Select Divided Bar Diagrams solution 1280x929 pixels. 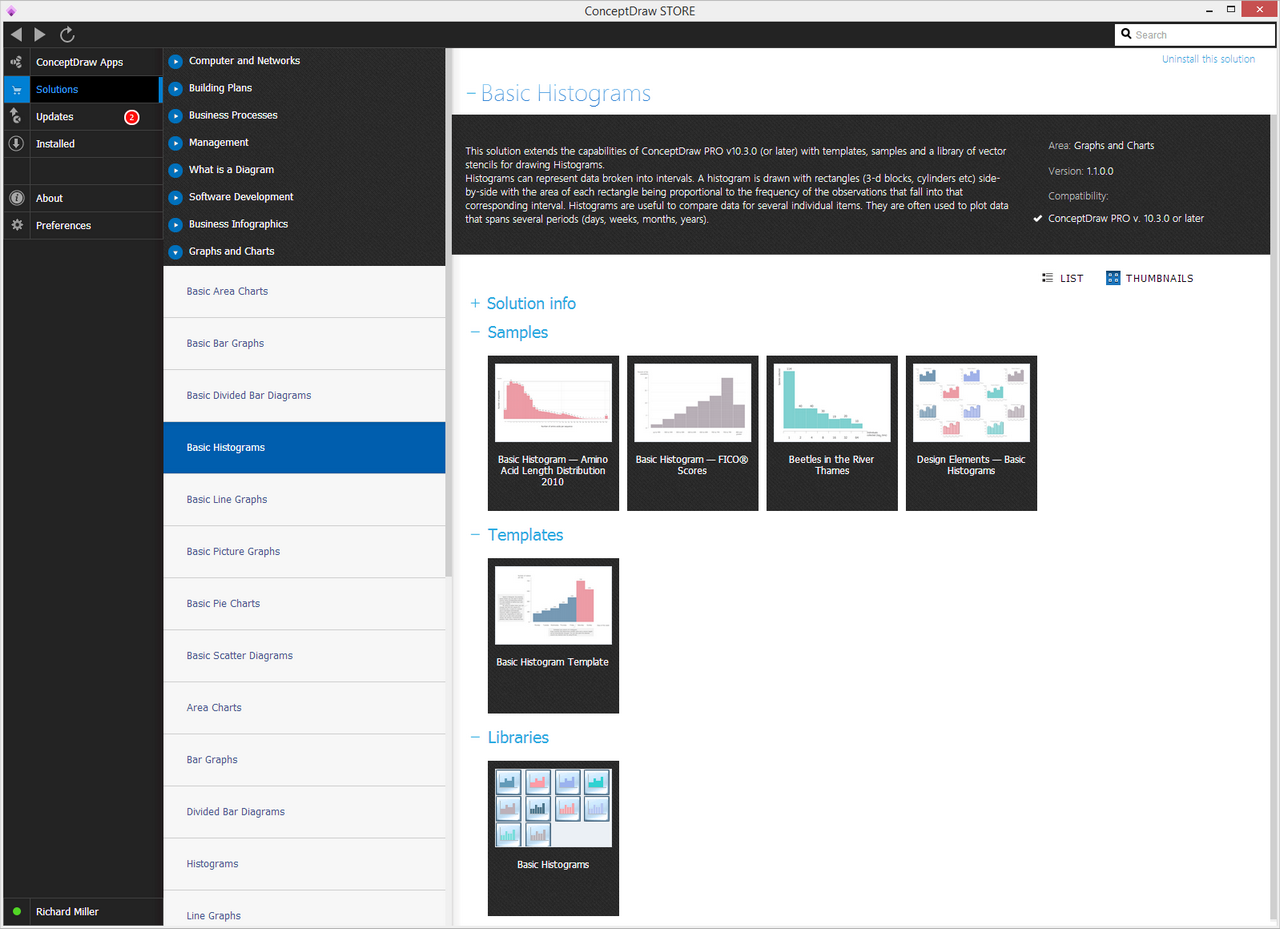tap(304, 812)
